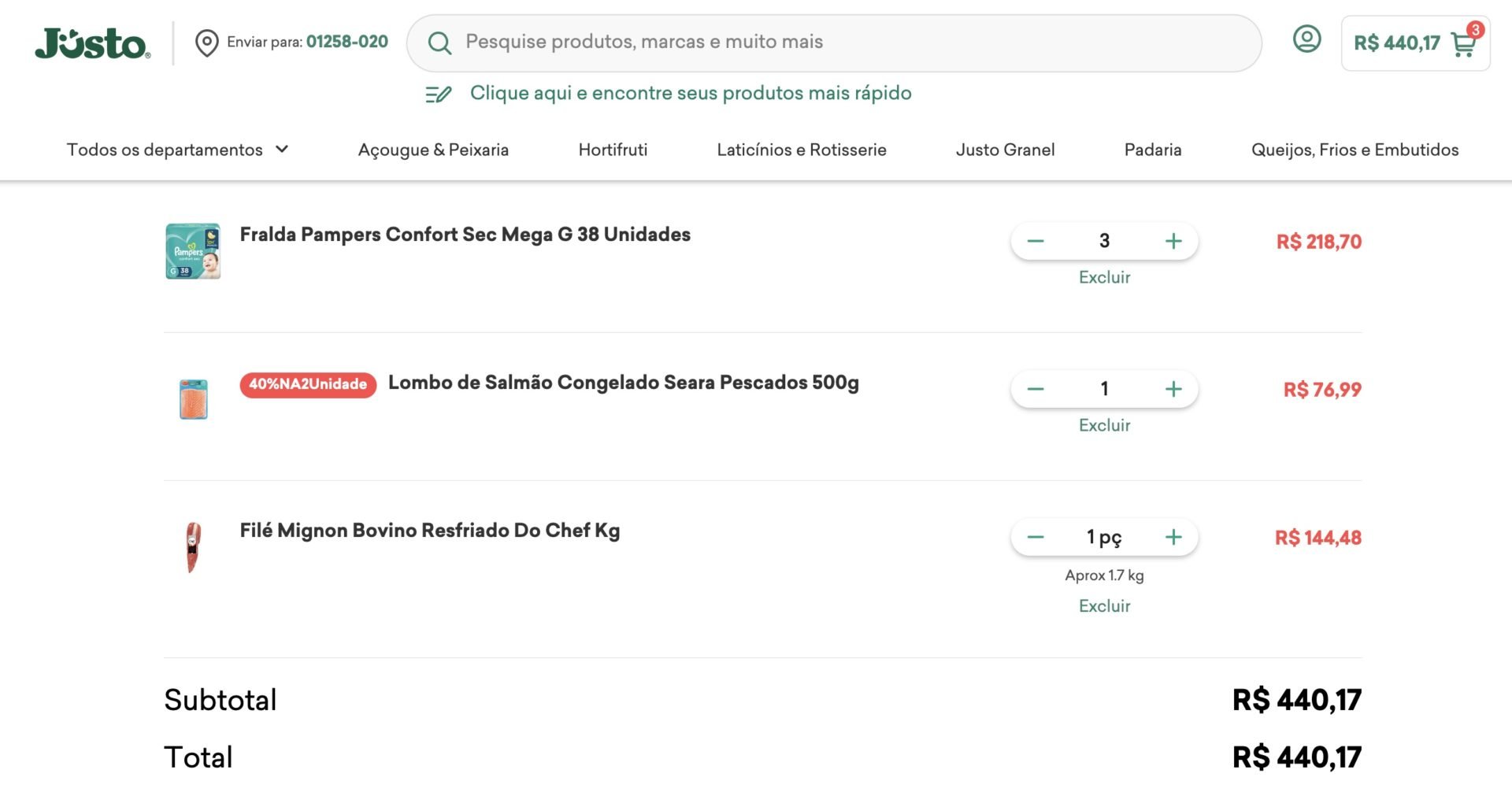Click the price R$ 218,70

click(1318, 242)
